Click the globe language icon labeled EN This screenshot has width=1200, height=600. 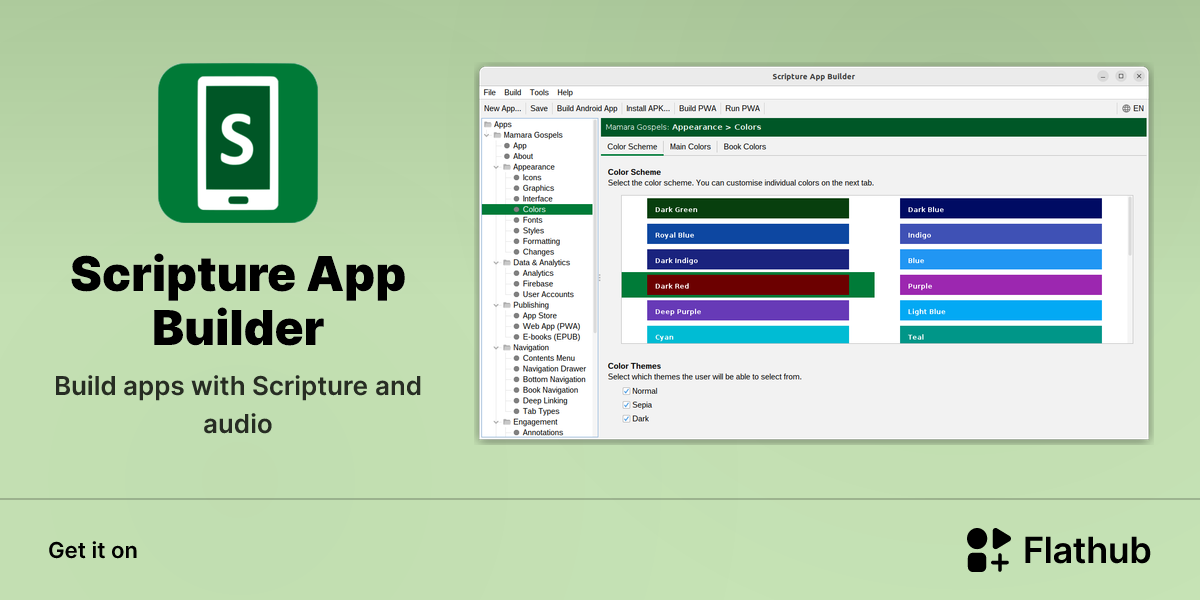tap(1133, 108)
